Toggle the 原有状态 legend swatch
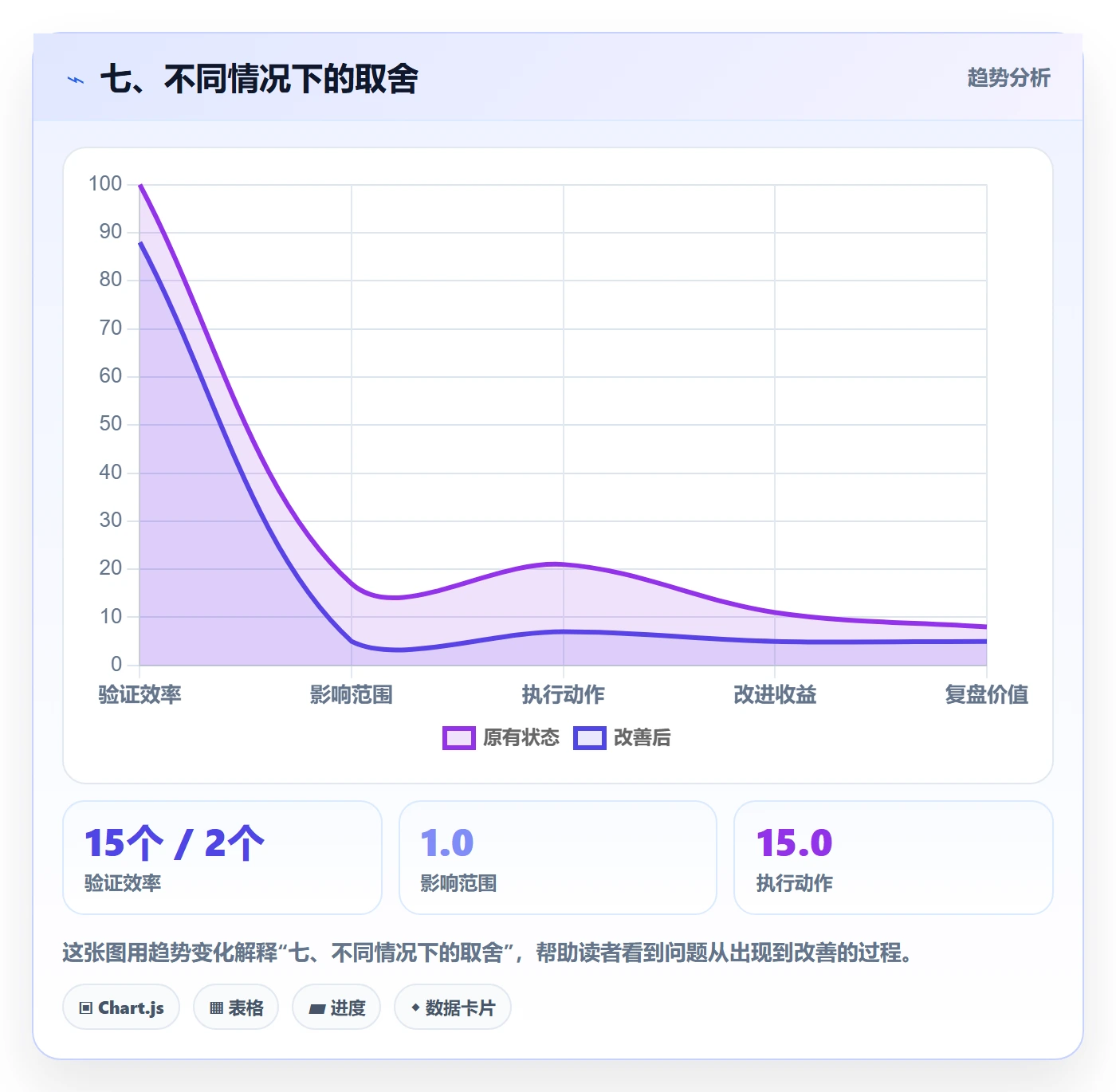 459,738
